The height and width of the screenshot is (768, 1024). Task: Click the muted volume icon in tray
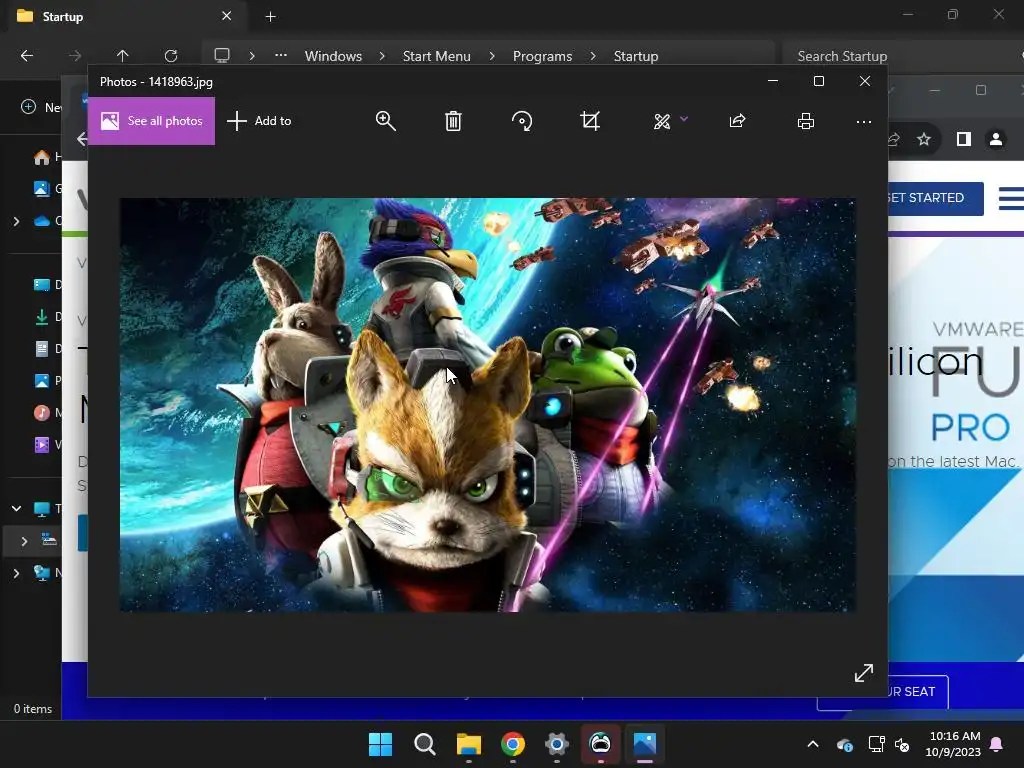pos(903,744)
